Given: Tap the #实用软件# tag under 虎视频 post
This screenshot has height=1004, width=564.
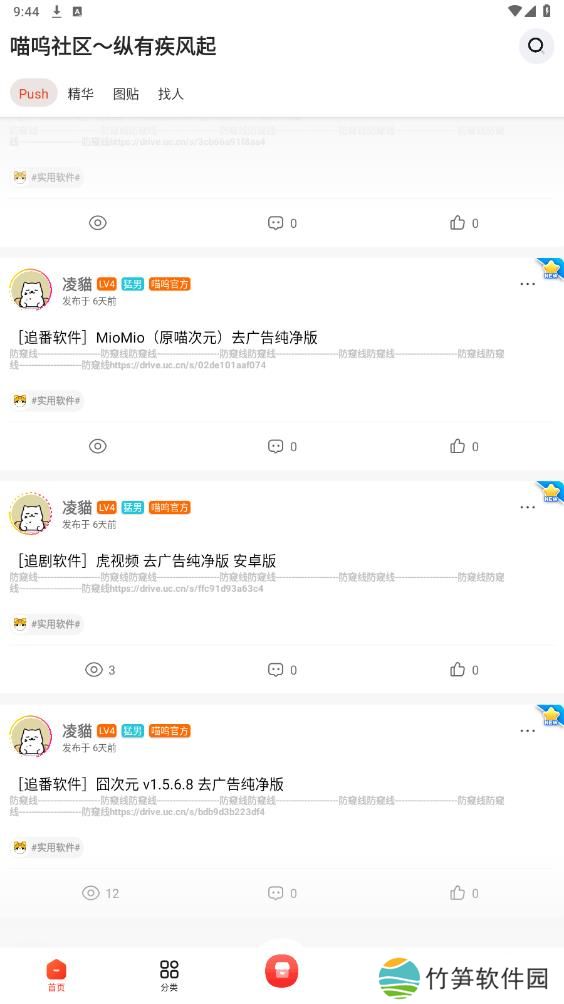Looking at the screenshot, I should (x=47, y=624).
